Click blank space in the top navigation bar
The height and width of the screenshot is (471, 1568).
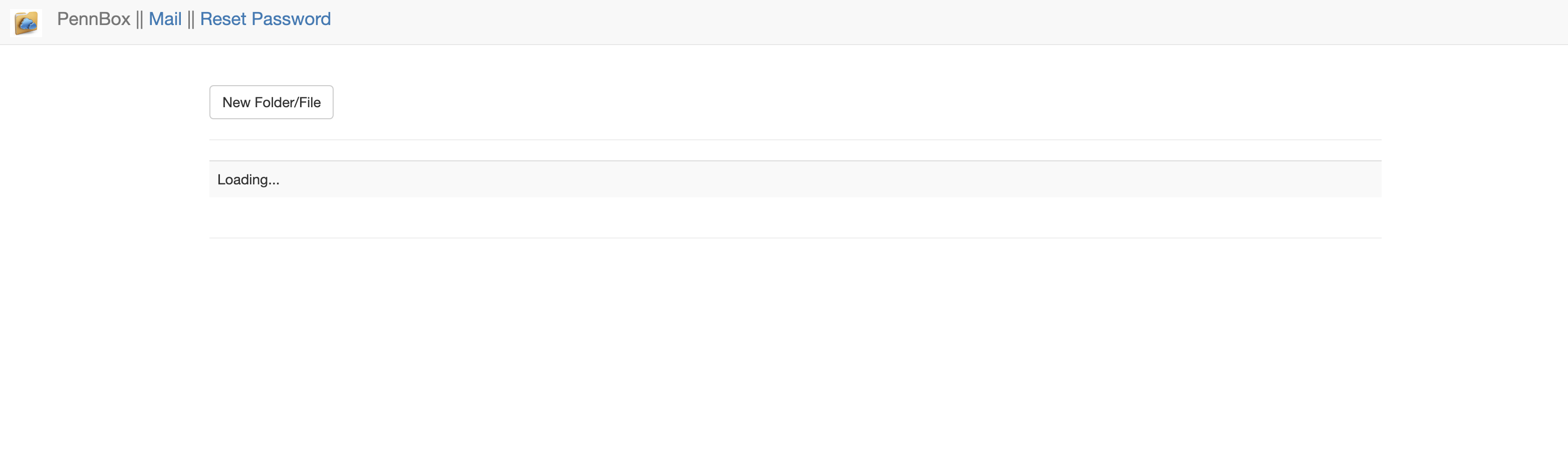pyautogui.click(x=913, y=22)
